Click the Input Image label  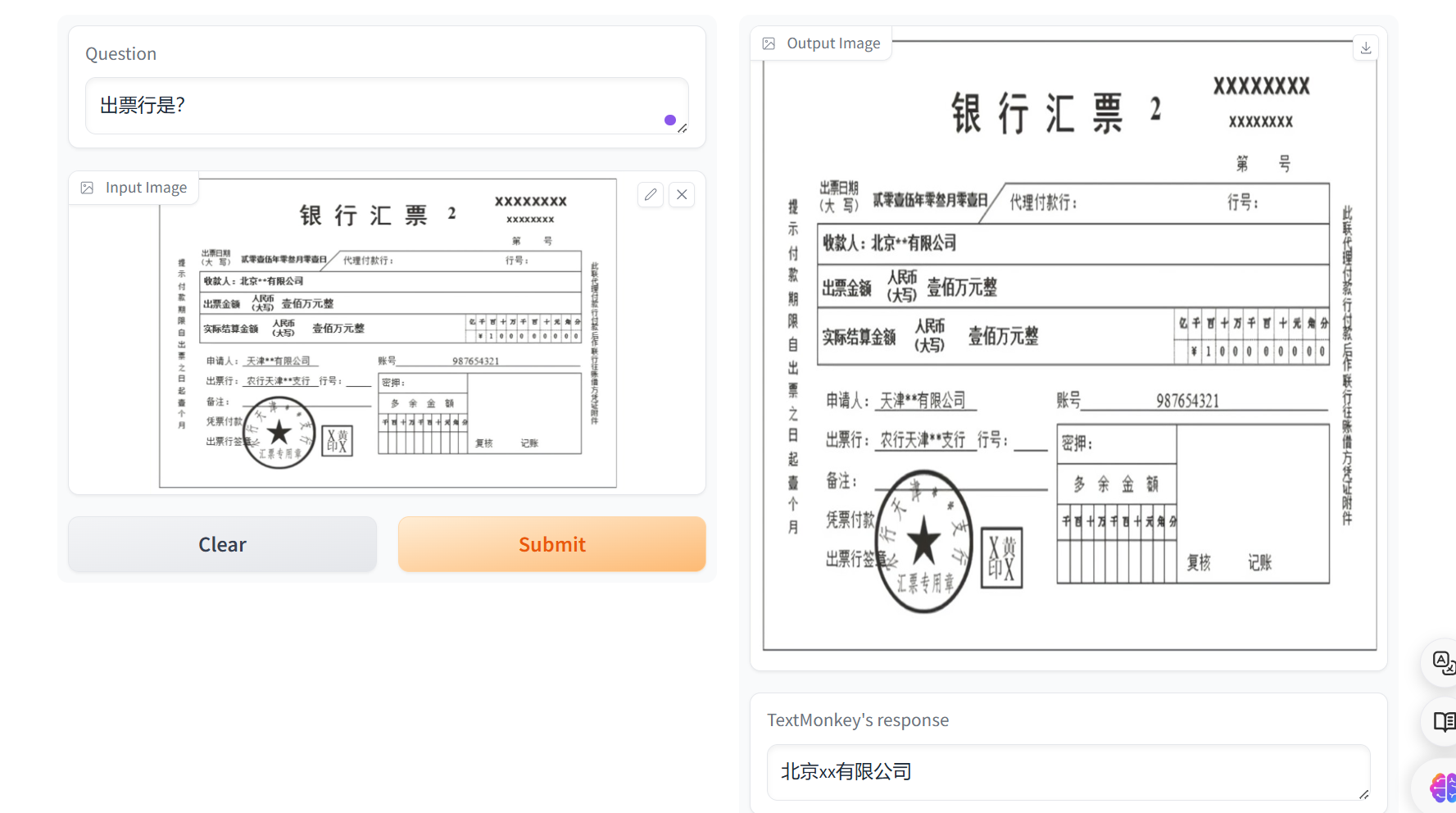(146, 188)
